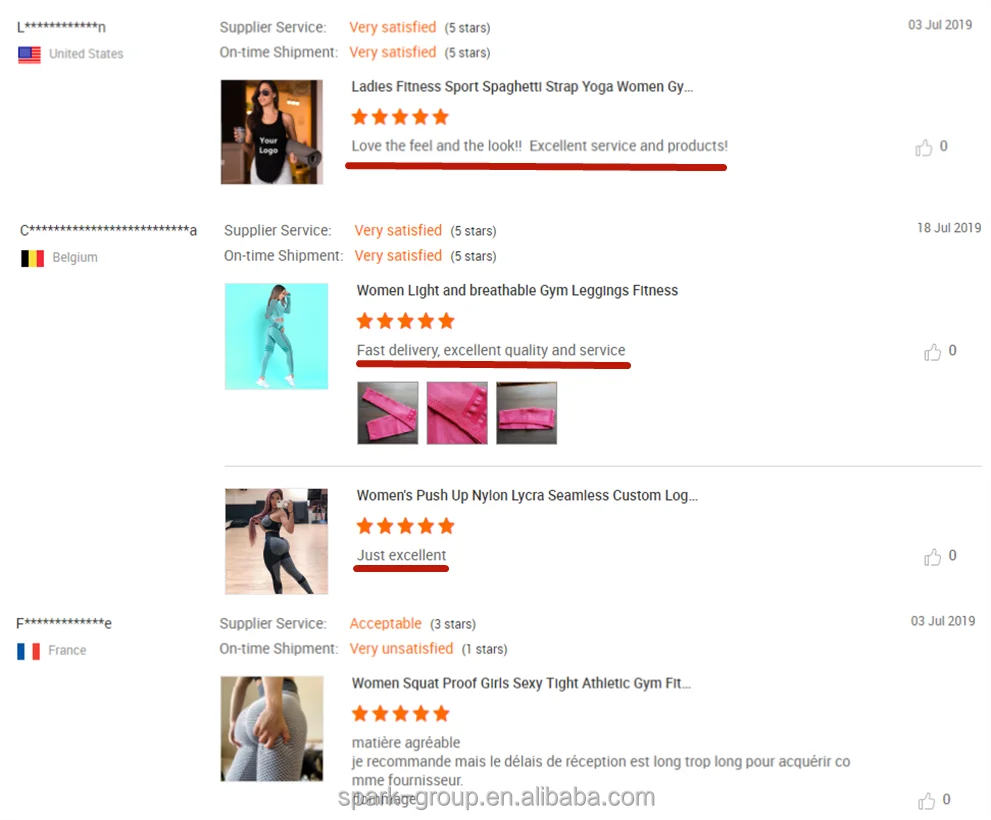Open third pink waistband review photo
This screenshot has height=820, width=991.
(x=526, y=413)
